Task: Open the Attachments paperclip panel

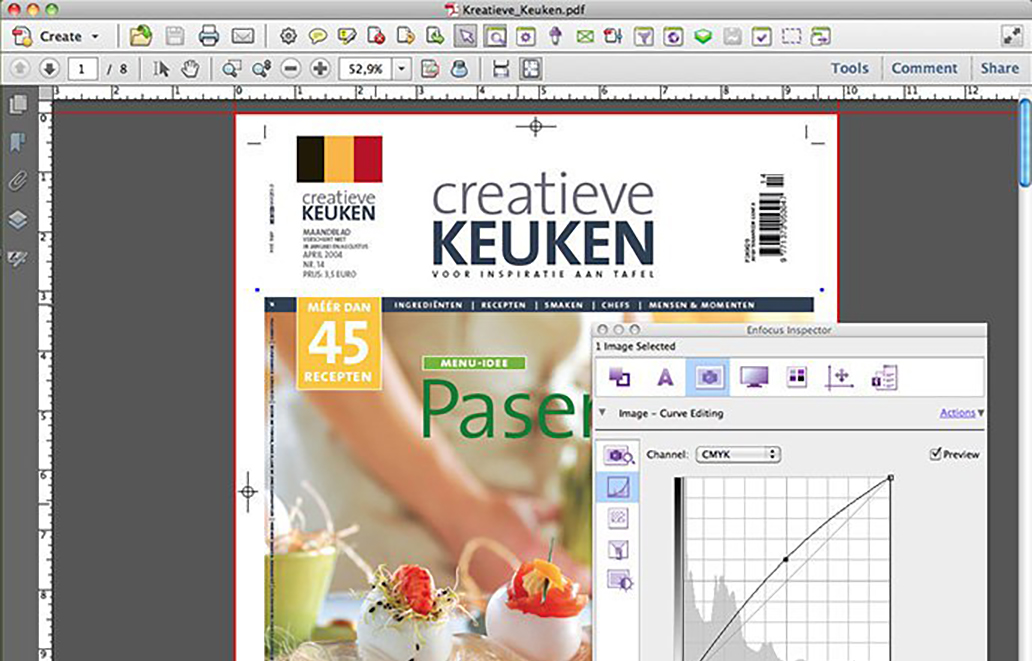Action: pos(17,181)
